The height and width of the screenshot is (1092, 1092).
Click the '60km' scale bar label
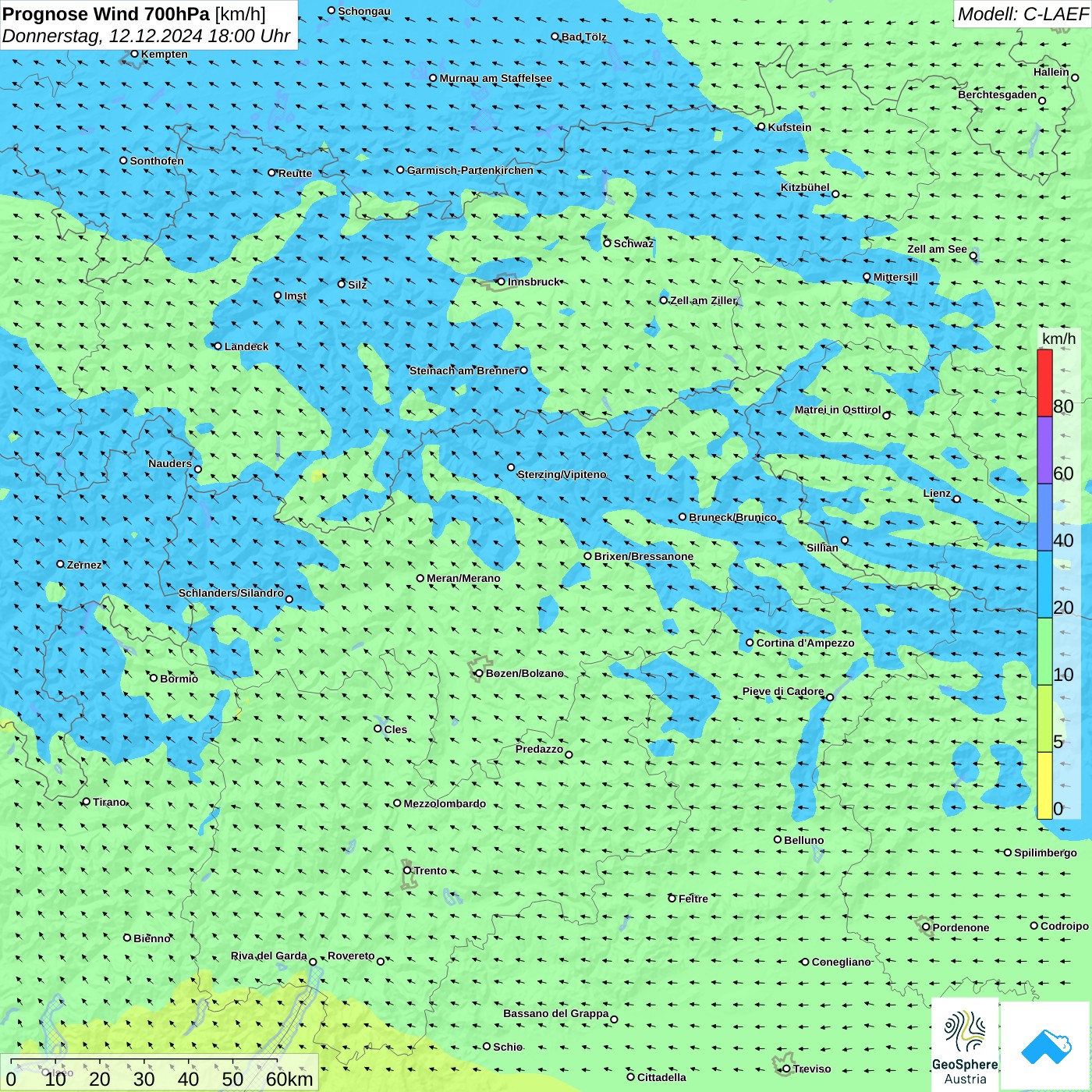coord(289,1079)
